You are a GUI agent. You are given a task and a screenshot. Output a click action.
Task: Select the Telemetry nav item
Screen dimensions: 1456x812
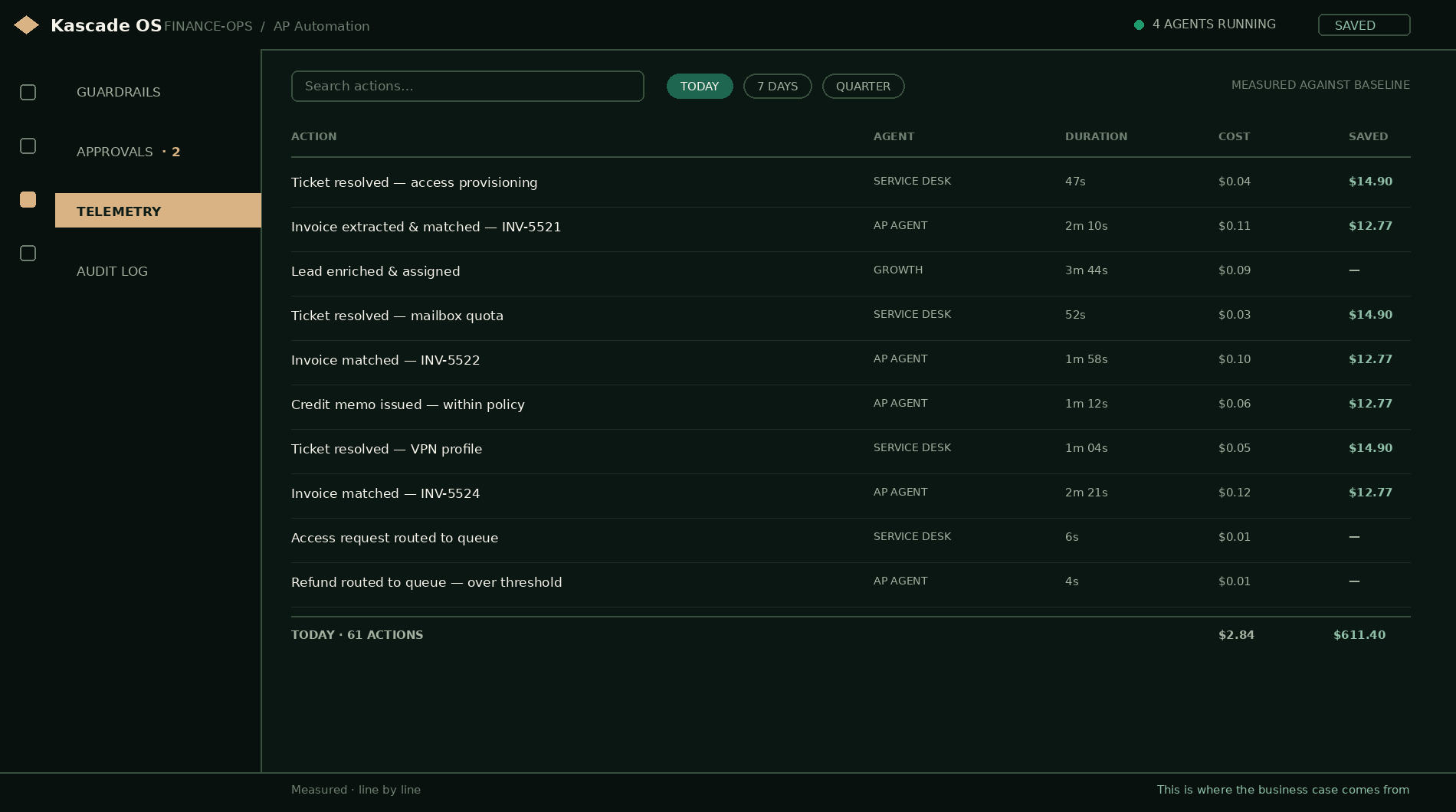click(158, 211)
